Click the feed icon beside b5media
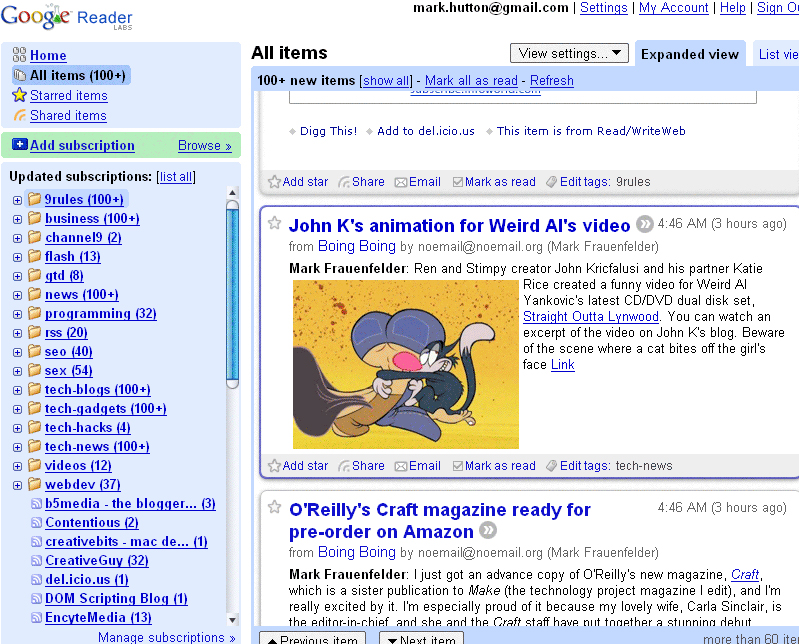Image resolution: width=799 pixels, height=644 pixels. (36, 504)
